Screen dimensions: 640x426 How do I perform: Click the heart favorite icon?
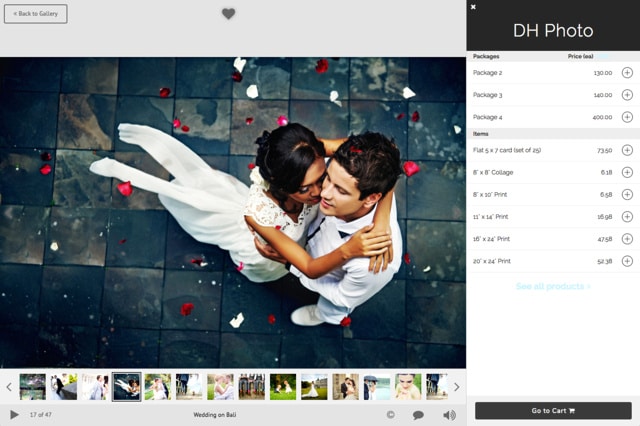point(228,14)
